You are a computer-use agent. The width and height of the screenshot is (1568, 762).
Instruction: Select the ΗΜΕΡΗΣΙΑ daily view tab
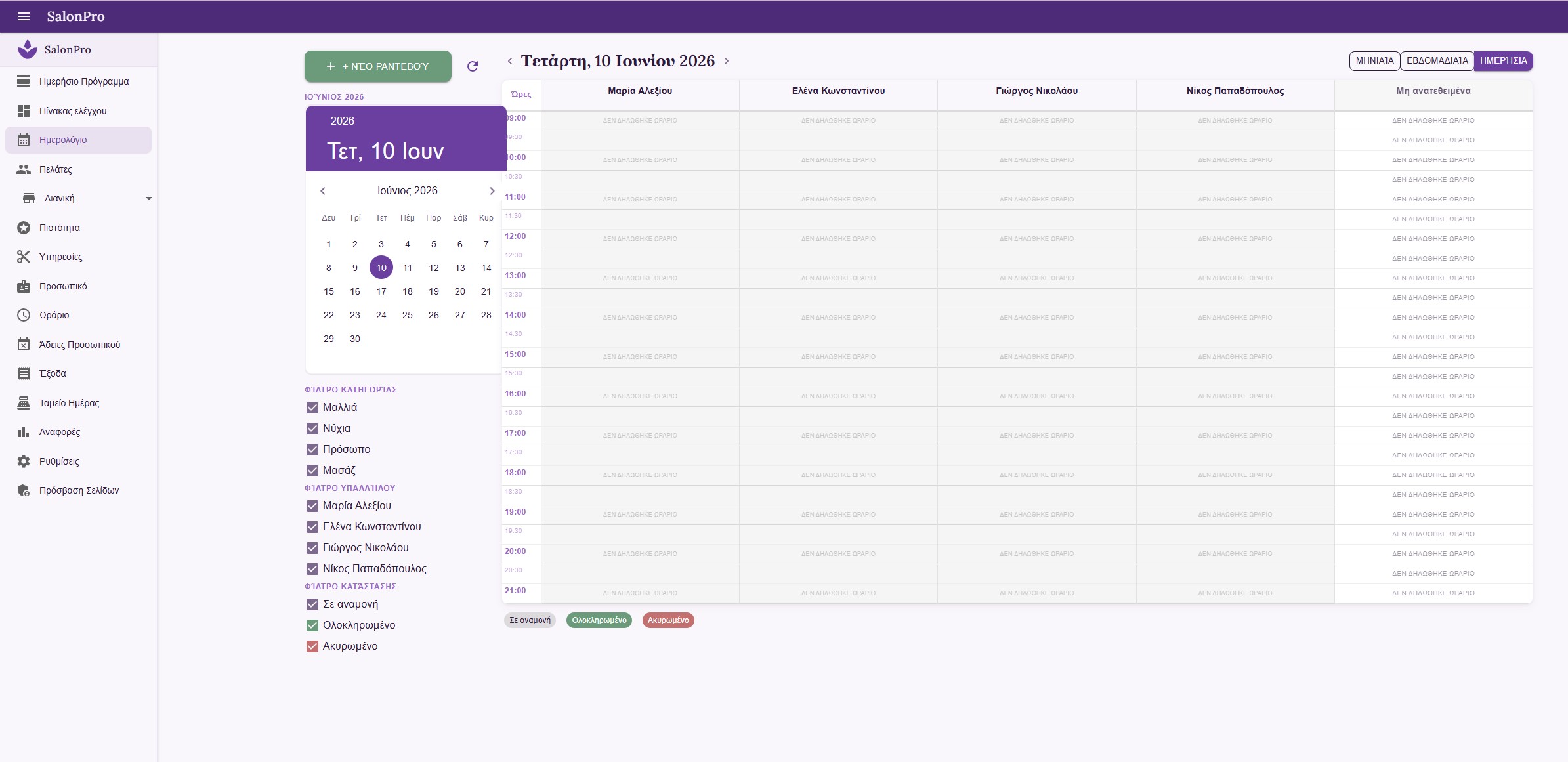(1503, 60)
